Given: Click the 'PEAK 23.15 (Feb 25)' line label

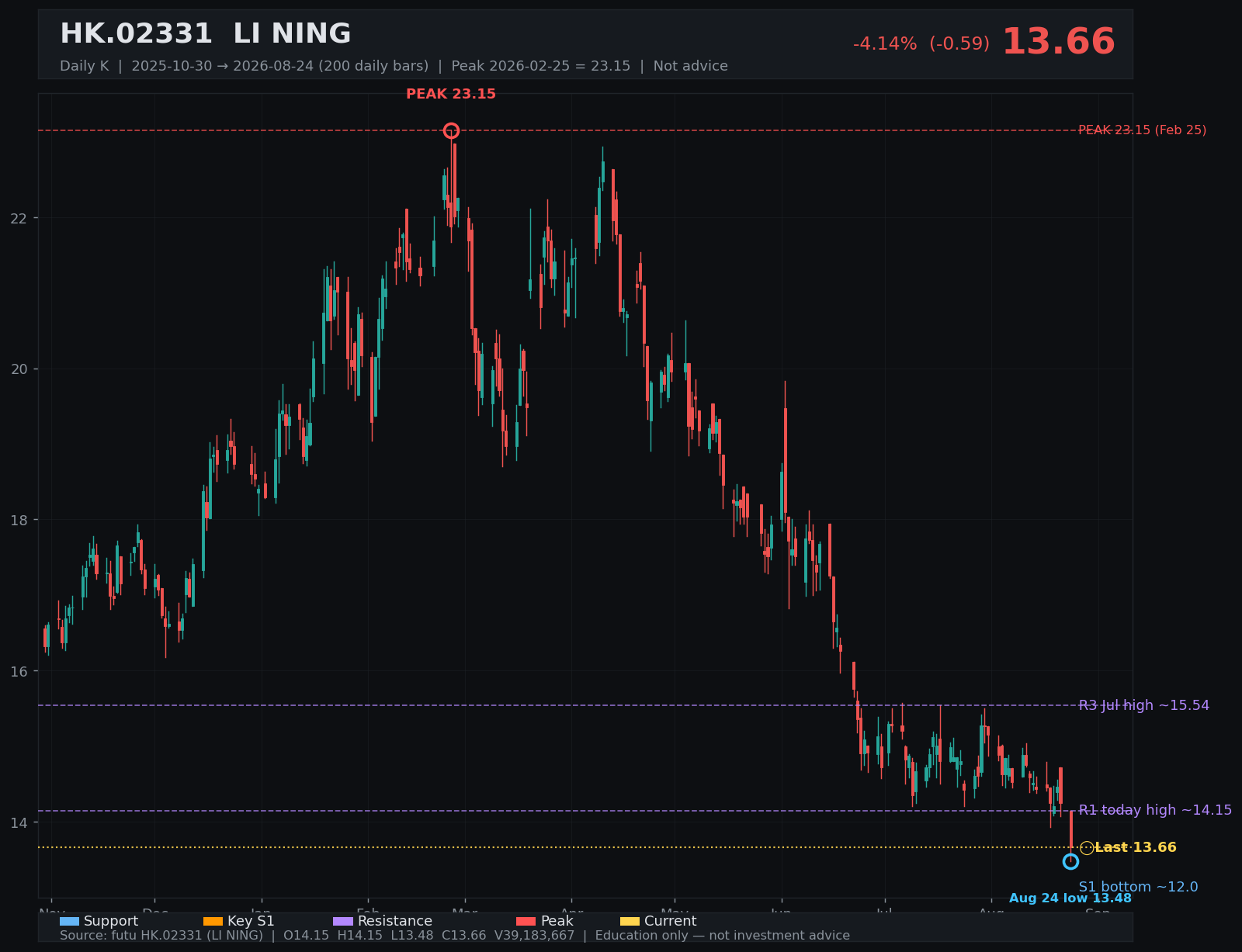Looking at the screenshot, I should (1143, 130).
